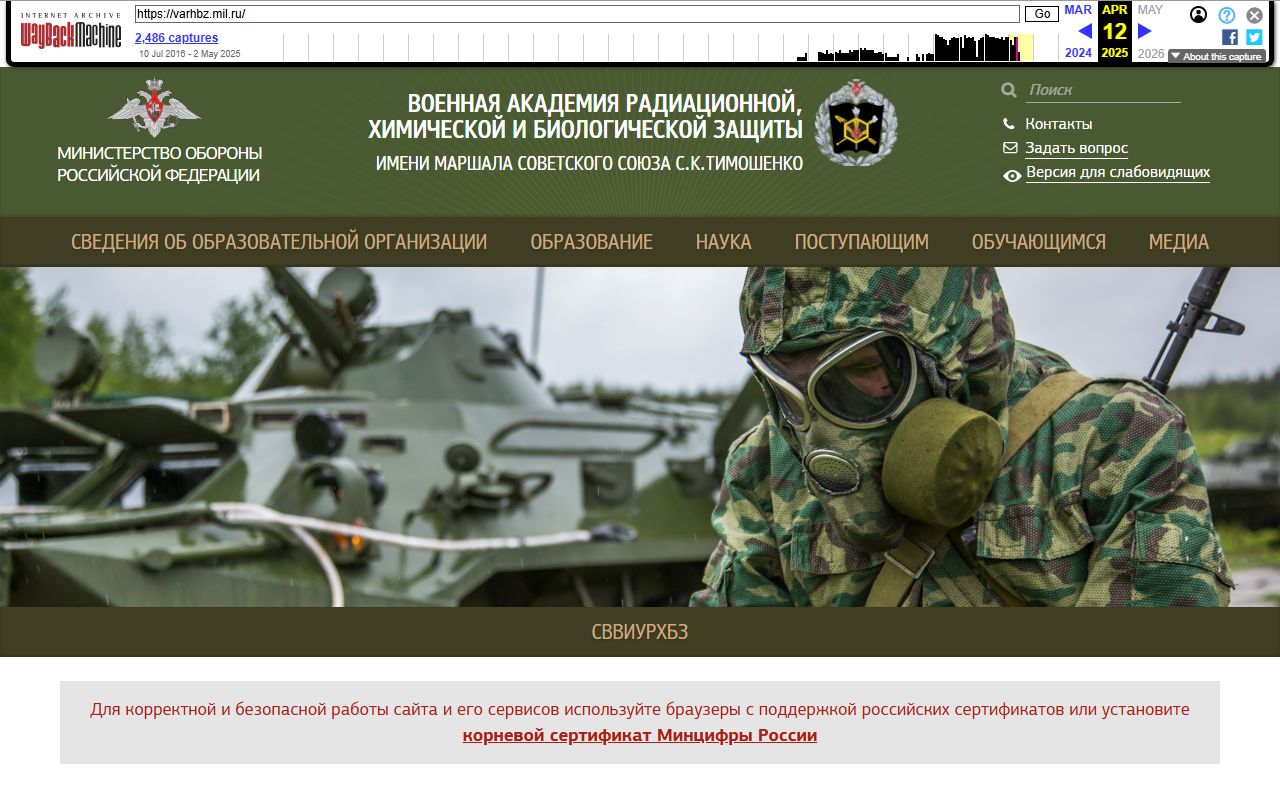Click APR 12 2025 current capture date
The height and width of the screenshot is (800, 1280).
point(1115,31)
